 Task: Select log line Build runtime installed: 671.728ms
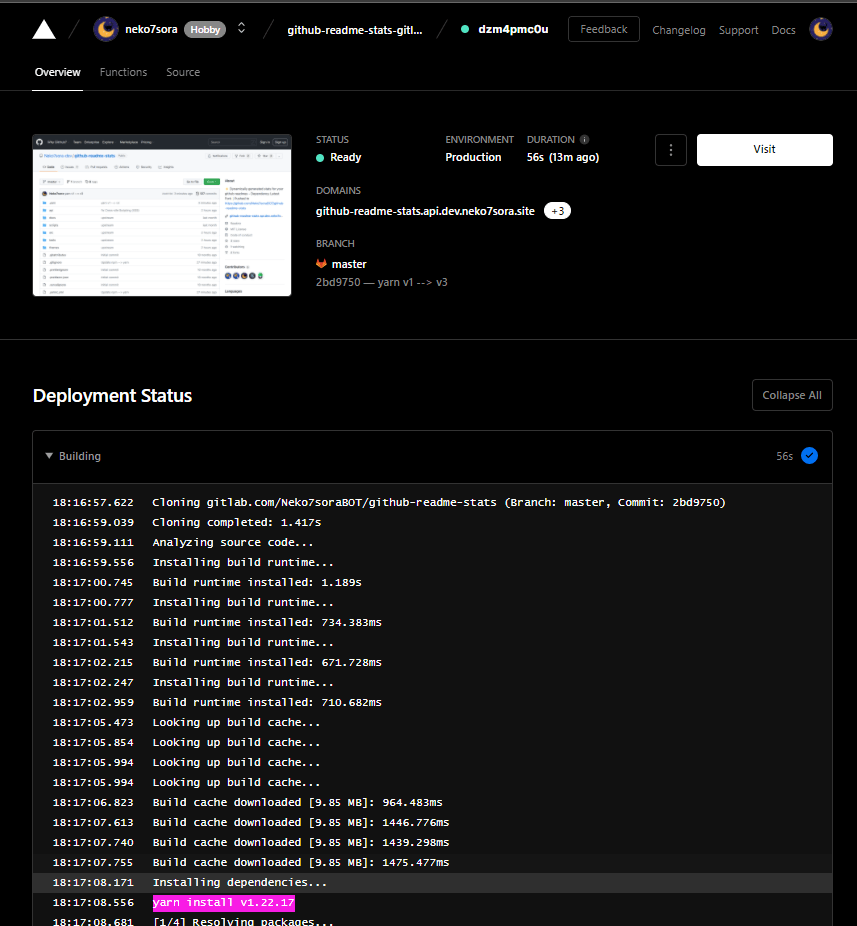[x=432, y=663]
